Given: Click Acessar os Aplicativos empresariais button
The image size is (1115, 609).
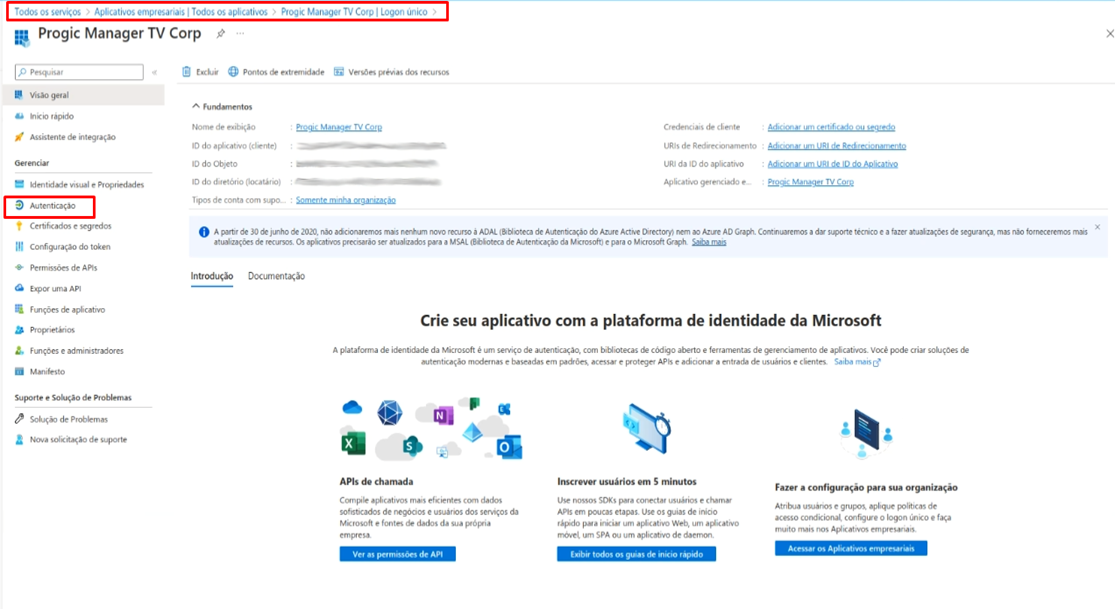Looking at the screenshot, I should click(x=851, y=549).
